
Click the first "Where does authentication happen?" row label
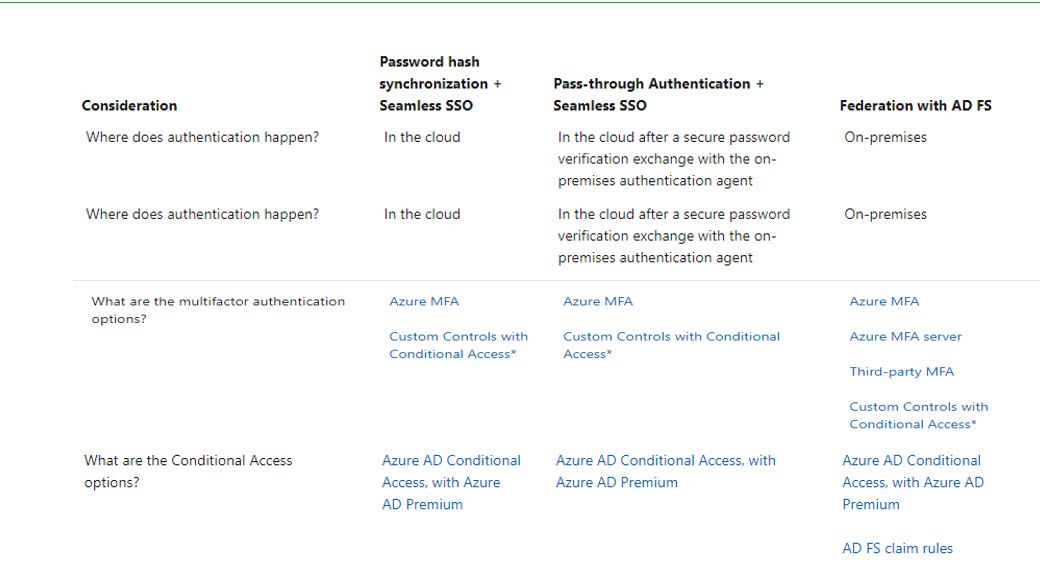coord(203,138)
